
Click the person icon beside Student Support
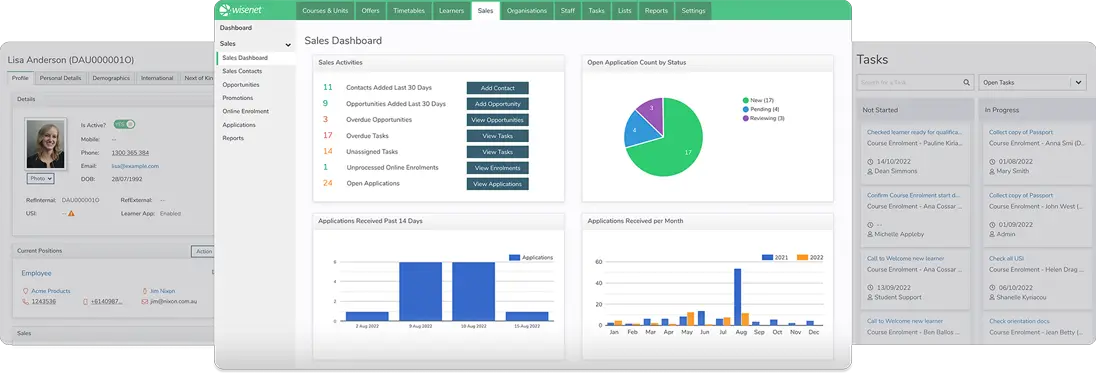(x=870, y=298)
